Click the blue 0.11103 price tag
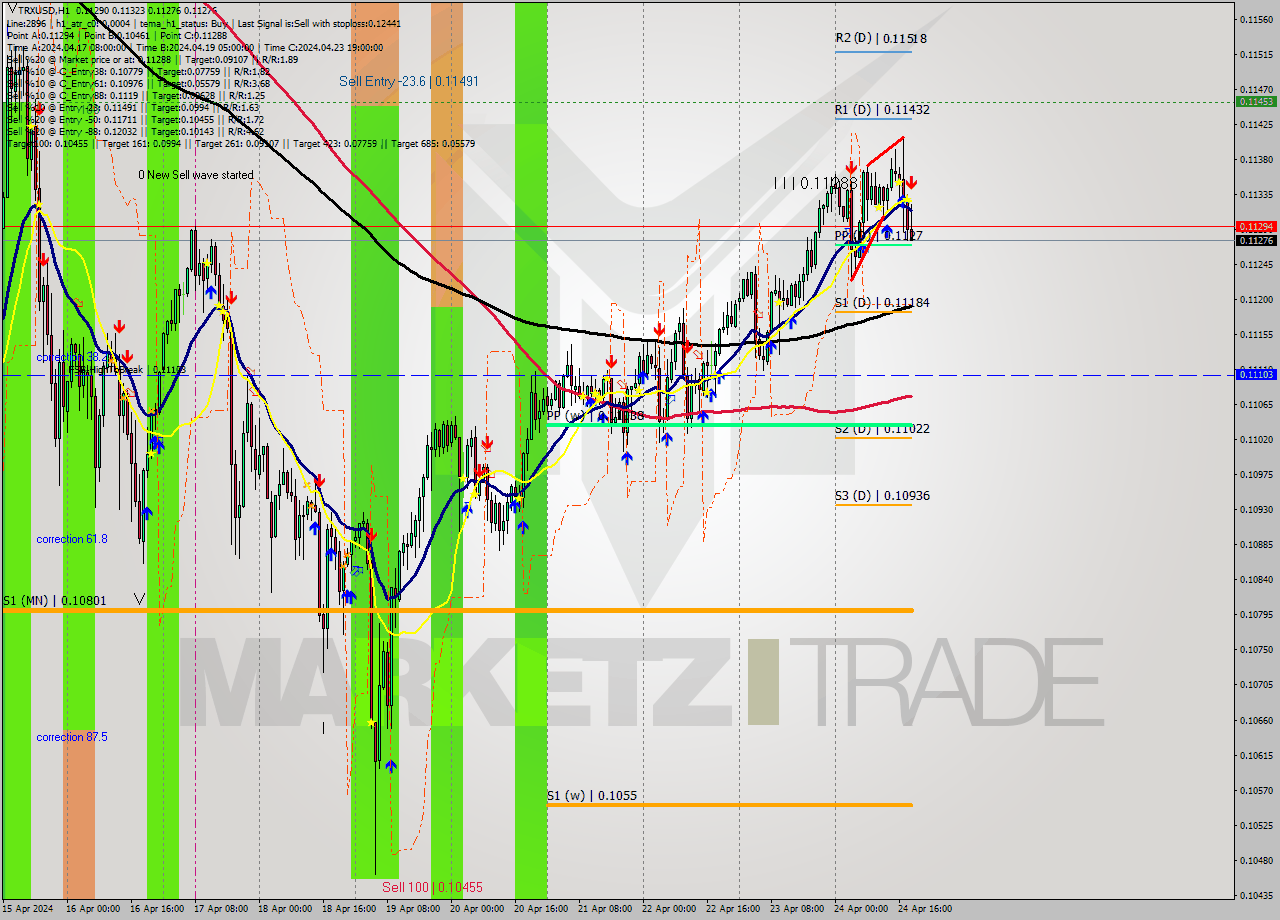The image size is (1280, 920). (1256, 374)
